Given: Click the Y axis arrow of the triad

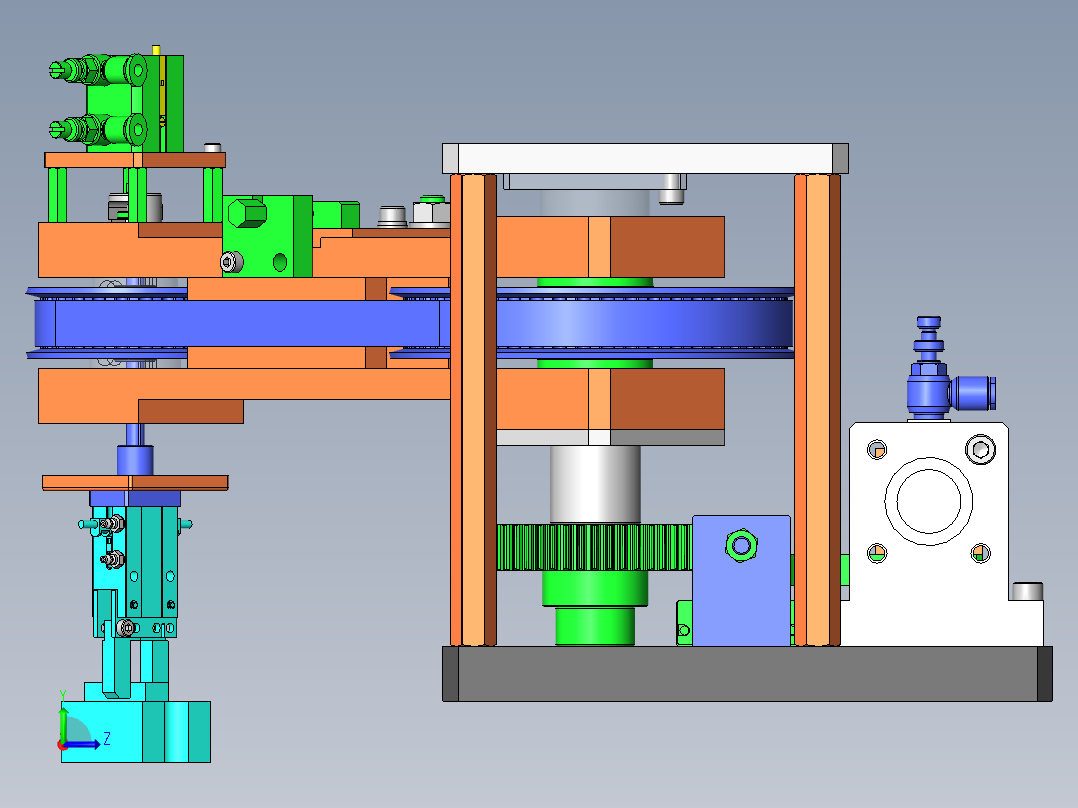Looking at the screenshot, I should [63, 711].
